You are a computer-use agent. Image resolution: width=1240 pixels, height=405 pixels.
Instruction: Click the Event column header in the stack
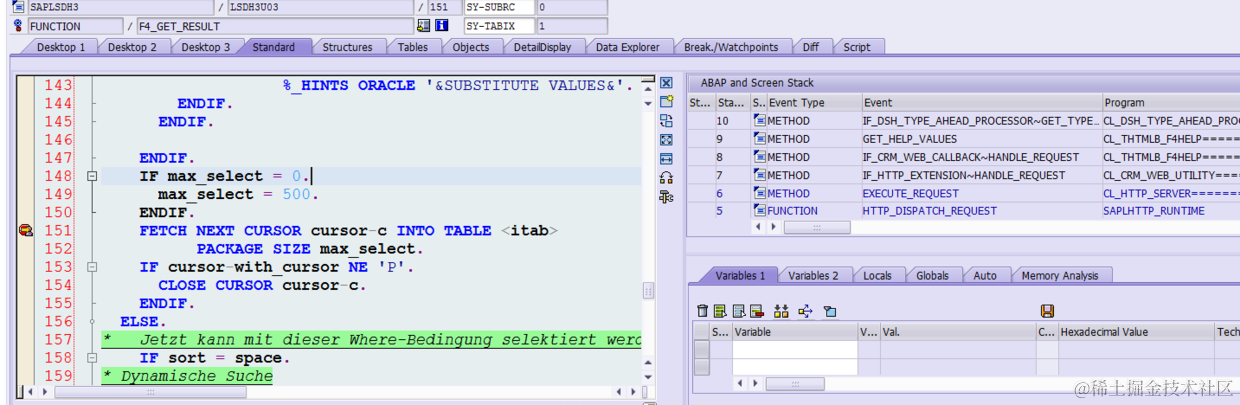point(980,102)
